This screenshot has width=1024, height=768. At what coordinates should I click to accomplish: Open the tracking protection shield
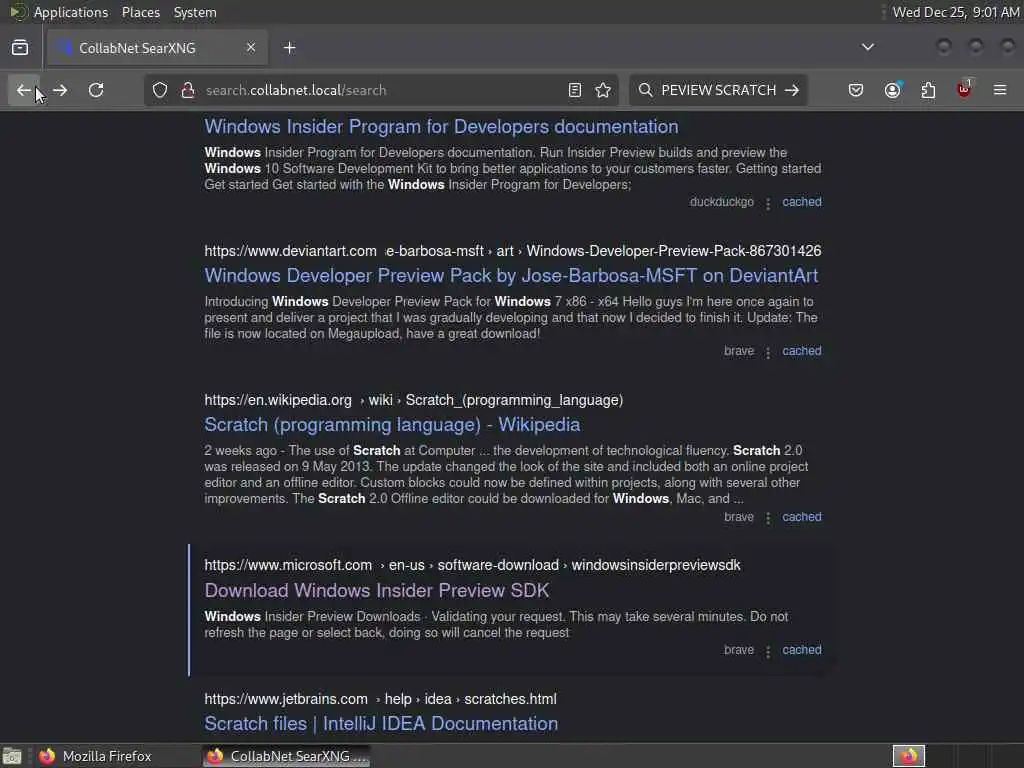point(160,90)
